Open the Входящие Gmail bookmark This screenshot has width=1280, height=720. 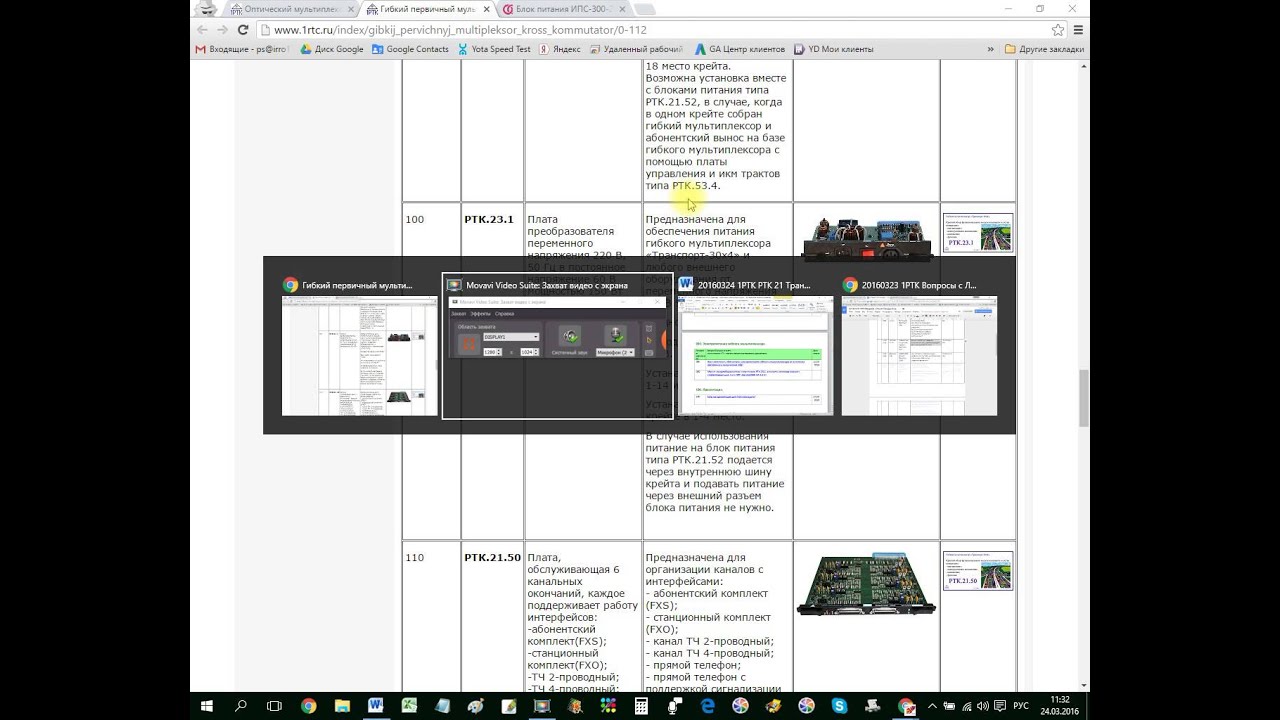click(243, 49)
